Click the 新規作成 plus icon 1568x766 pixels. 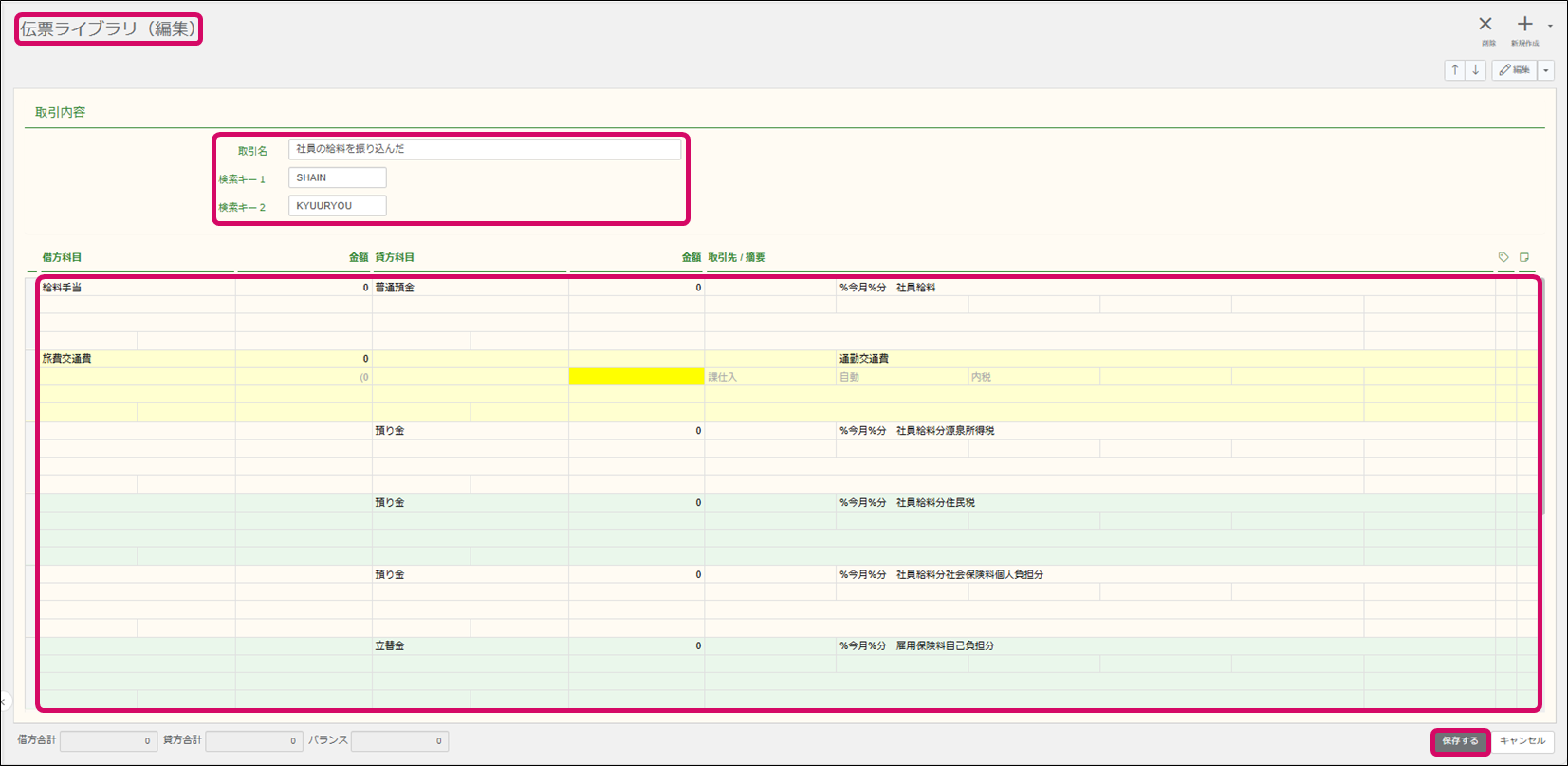(x=1524, y=25)
